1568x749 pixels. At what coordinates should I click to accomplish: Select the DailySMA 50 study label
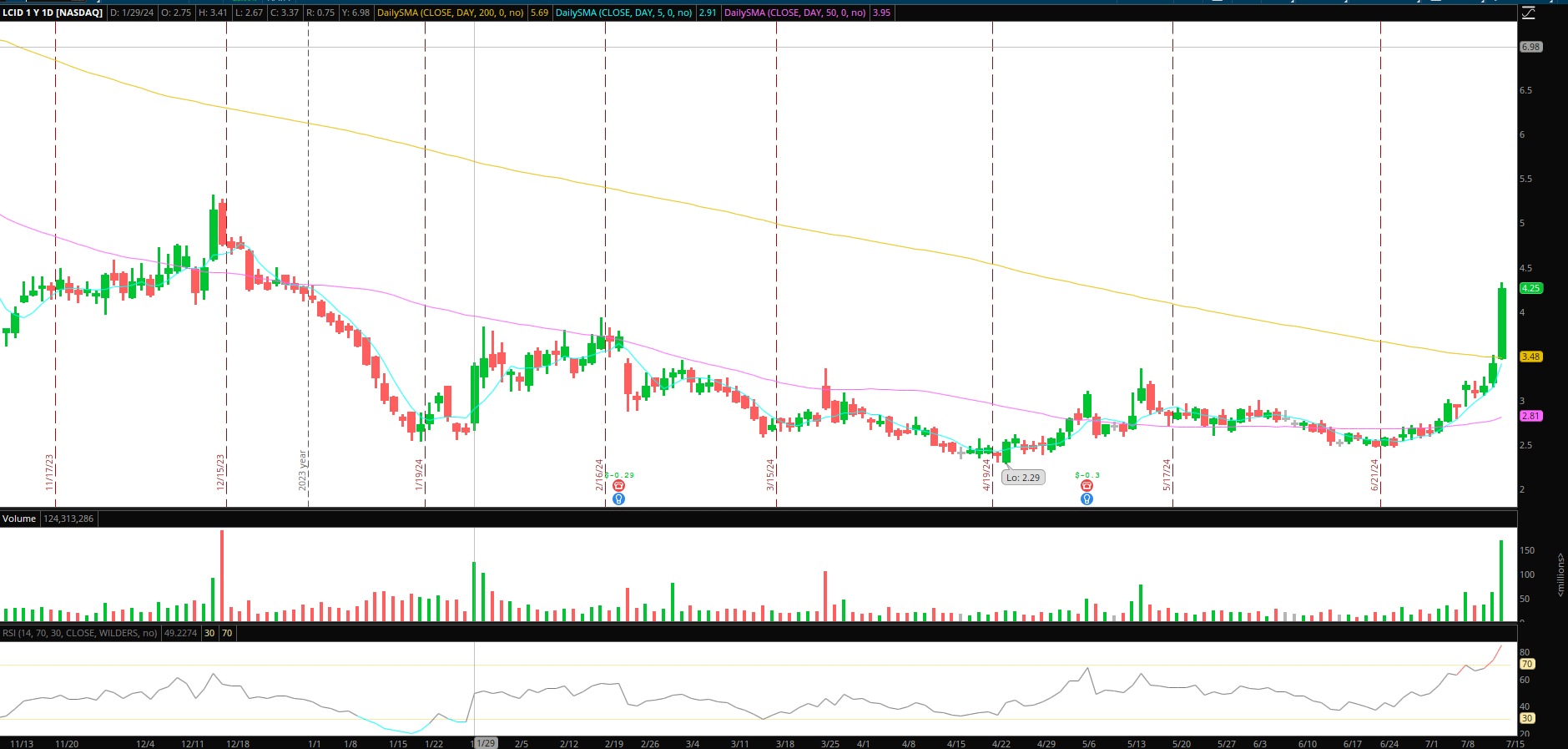point(795,13)
